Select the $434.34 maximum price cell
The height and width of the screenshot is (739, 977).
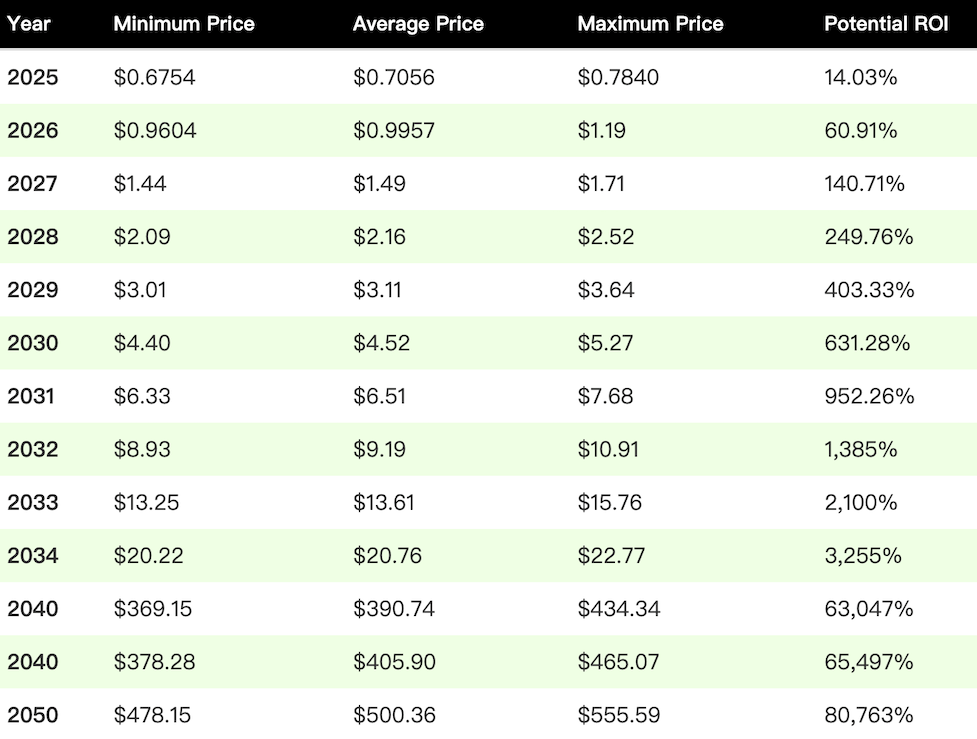(x=619, y=609)
